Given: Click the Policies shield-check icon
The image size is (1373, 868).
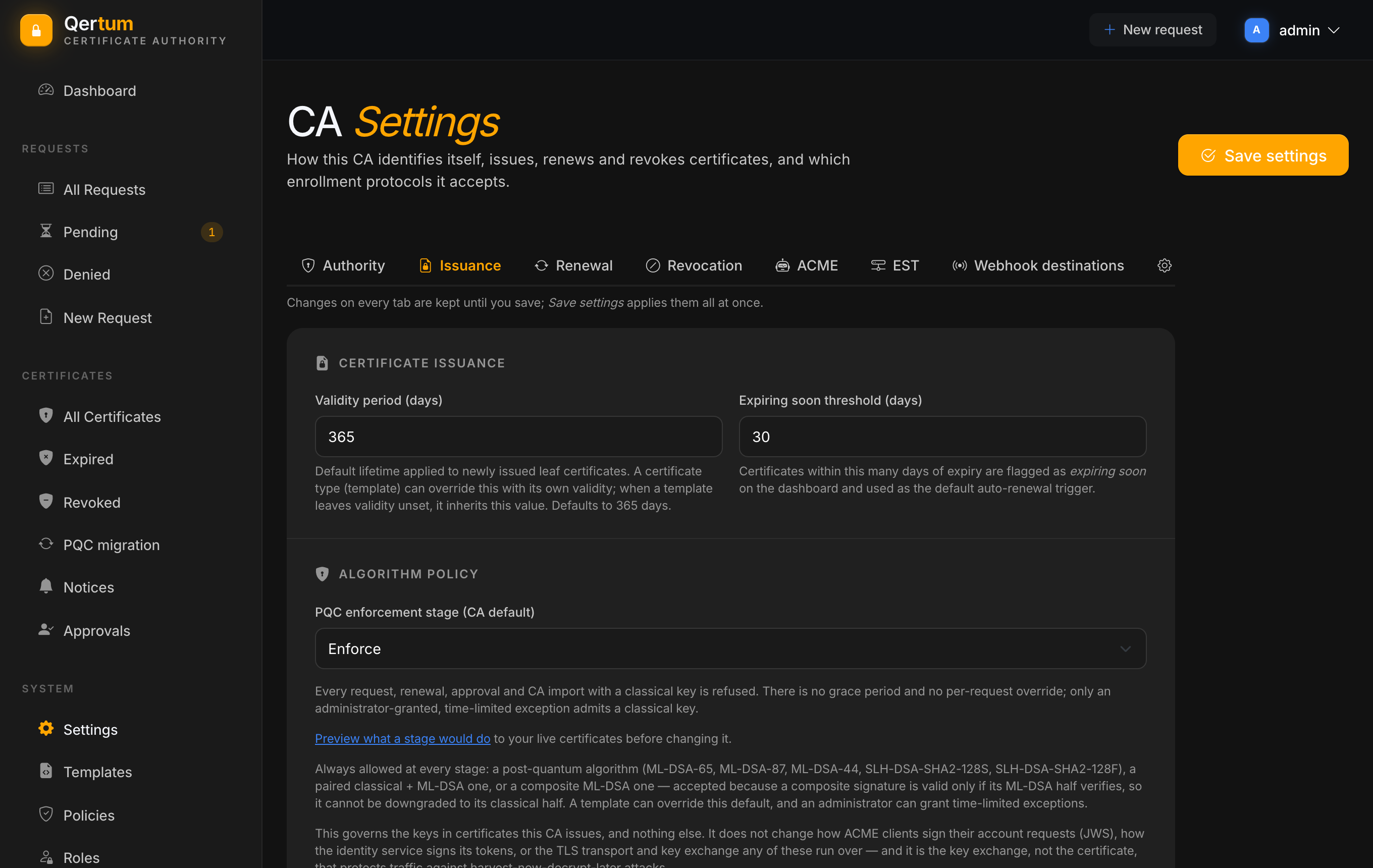Looking at the screenshot, I should point(45,815).
